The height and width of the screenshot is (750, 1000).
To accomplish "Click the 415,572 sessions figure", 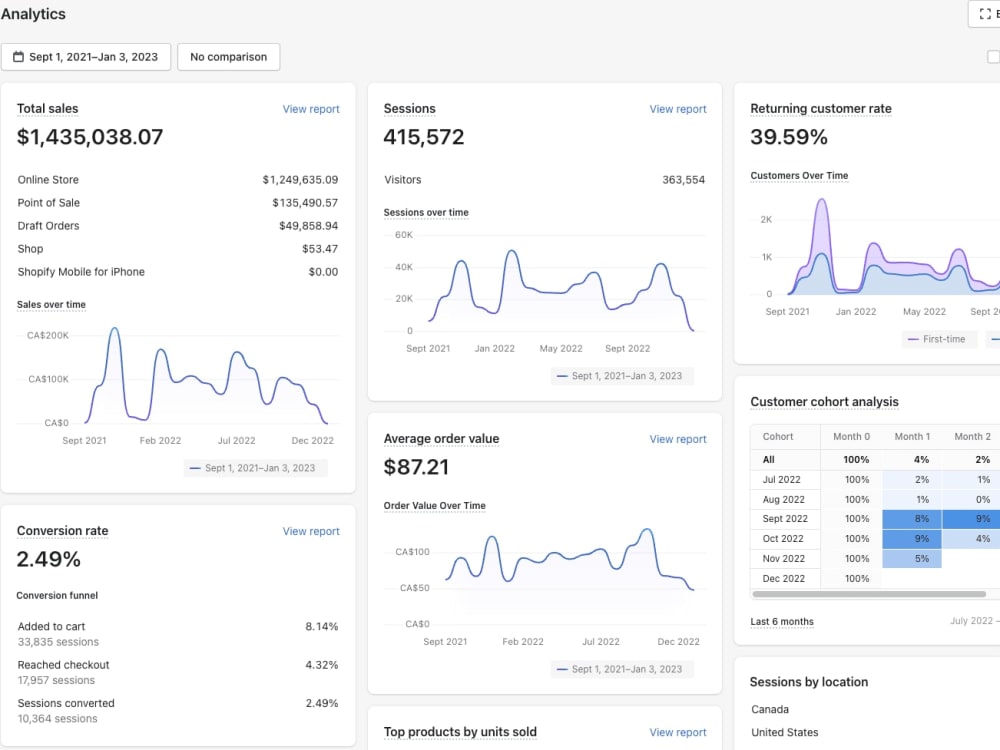I will click(x=424, y=136).
